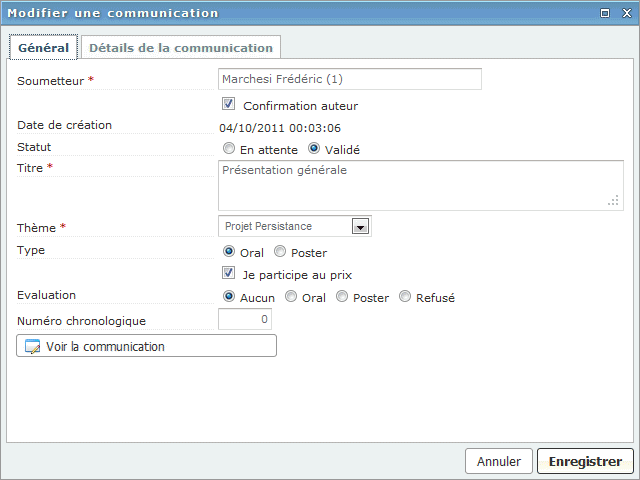This screenshot has width=640, height=480.
Task: Click the Titre text area resize grip
Action: point(613,200)
